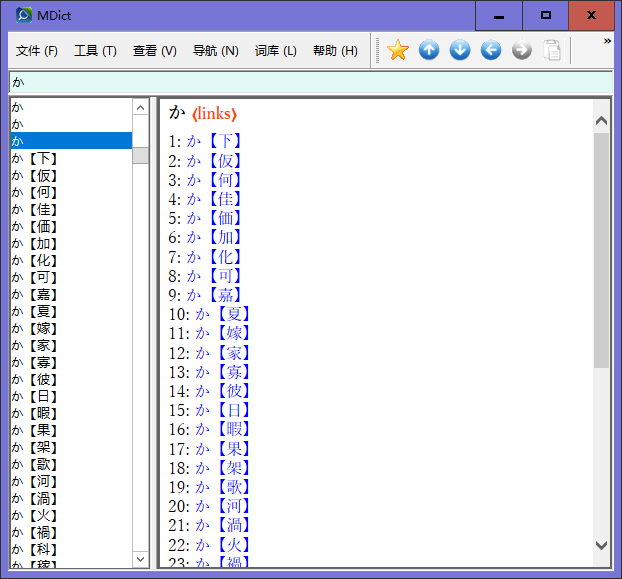Open the 查看 (V) menu

point(154,51)
